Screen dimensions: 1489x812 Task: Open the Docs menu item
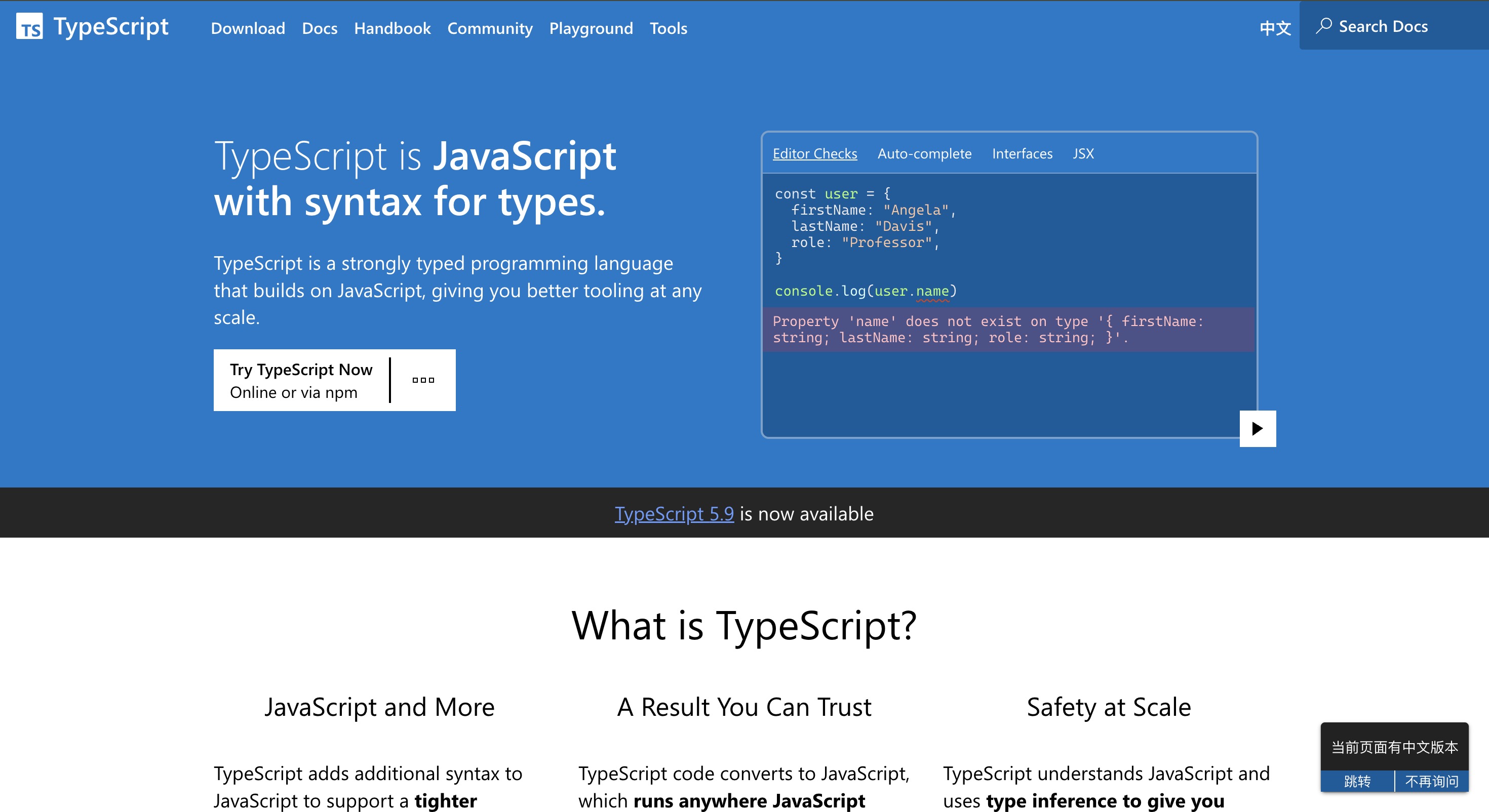point(319,28)
